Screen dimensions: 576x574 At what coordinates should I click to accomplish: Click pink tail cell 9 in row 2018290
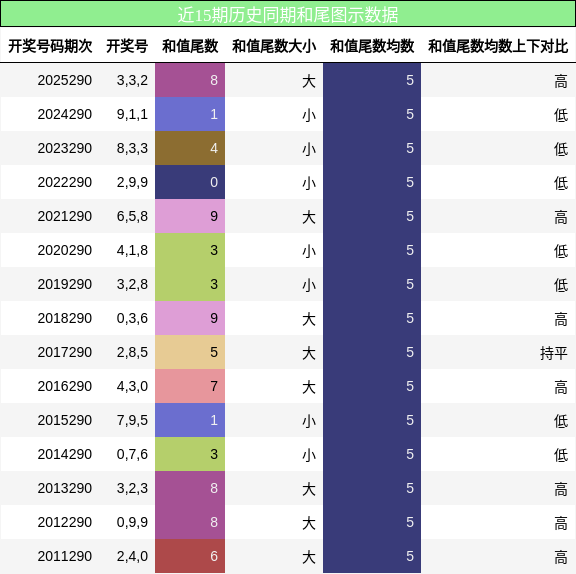190,318
